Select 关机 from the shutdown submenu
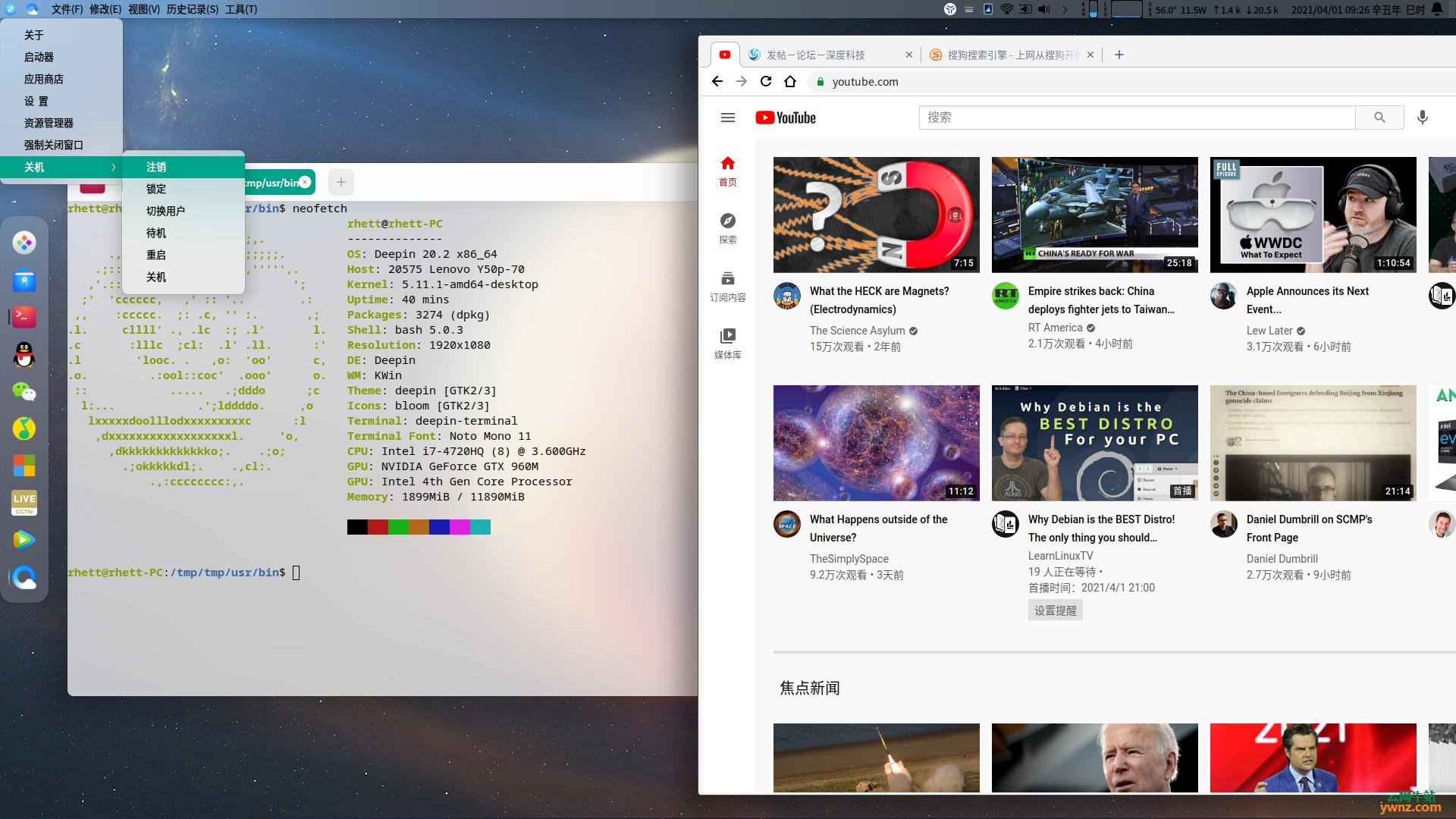The image size is (1456, 819). pyautogui.click(x=156, y=277)
